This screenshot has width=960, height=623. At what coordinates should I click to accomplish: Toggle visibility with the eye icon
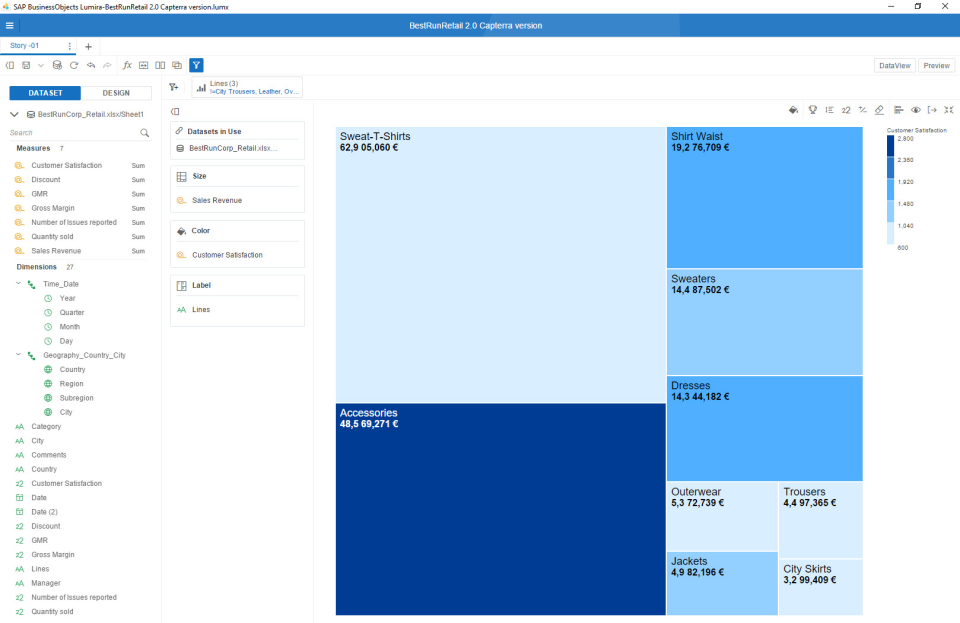tap(916, 110)
